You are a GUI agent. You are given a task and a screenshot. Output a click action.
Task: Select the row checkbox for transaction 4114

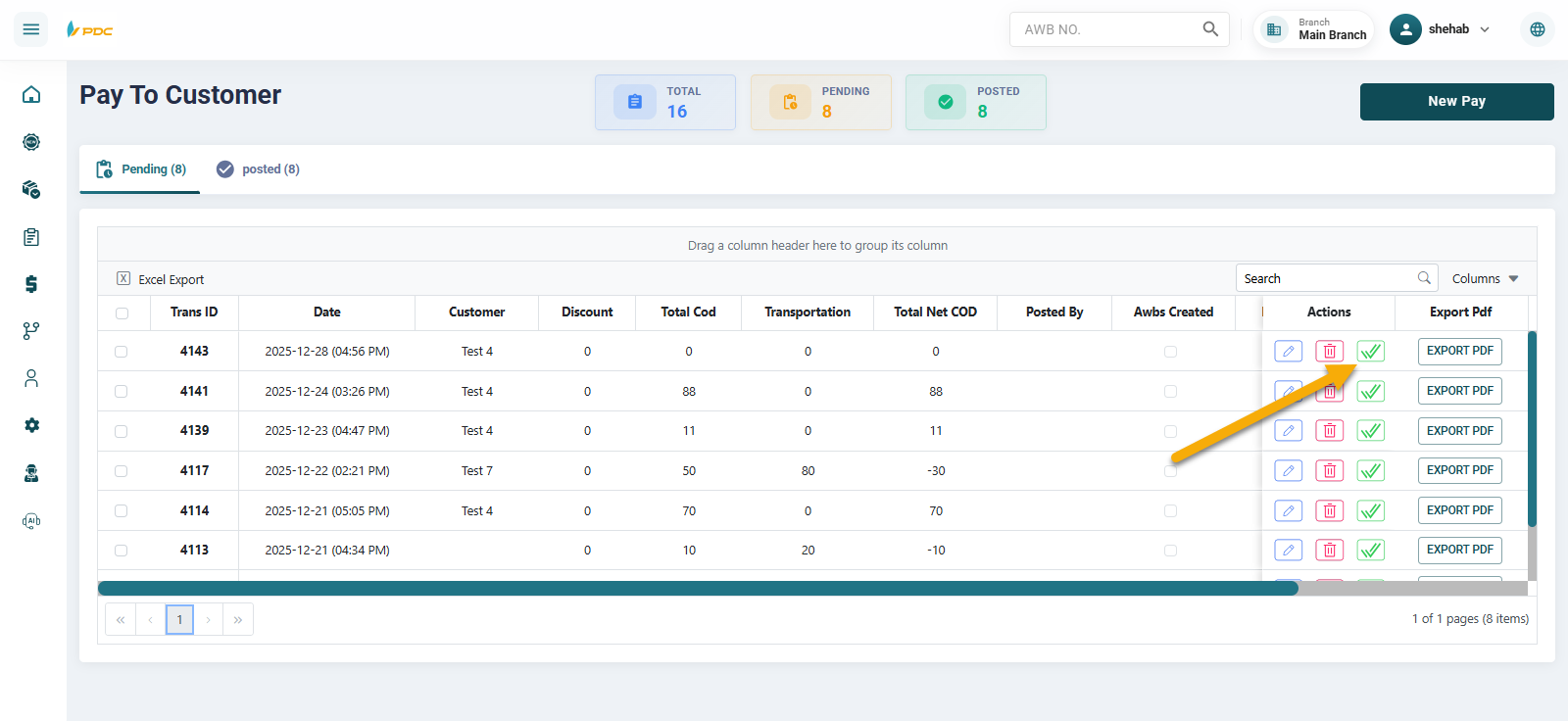click(122, 511)
